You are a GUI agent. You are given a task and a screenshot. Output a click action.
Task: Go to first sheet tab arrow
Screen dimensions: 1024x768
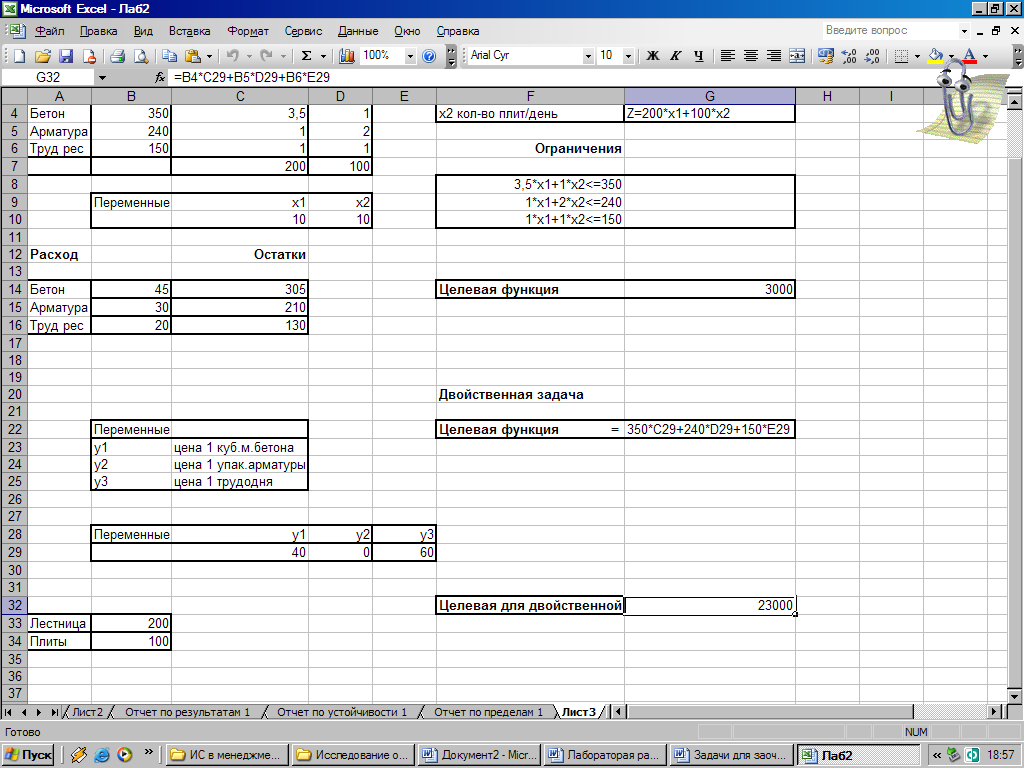(9, 712)
